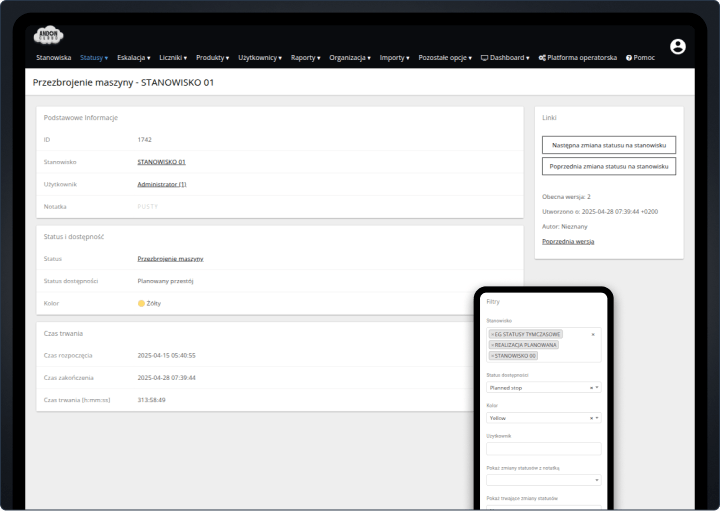
Task: Open the STANOWISKO 01 link
Action: [x=162, y=162]
